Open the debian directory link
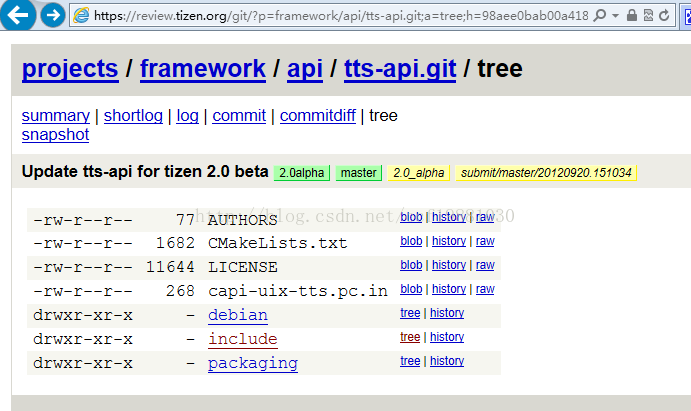Screen dimensions: 691x411 pos(238,315)
